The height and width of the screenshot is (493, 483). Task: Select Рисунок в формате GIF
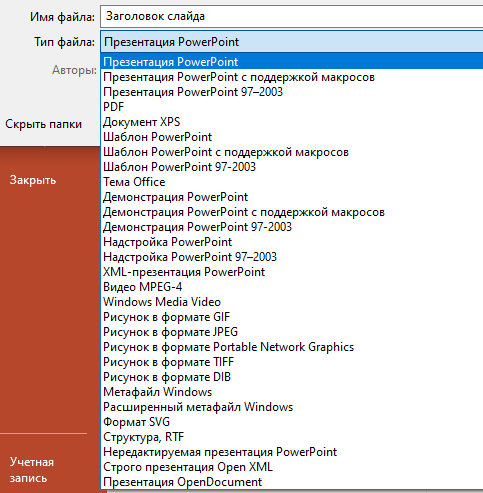[292, 317]
